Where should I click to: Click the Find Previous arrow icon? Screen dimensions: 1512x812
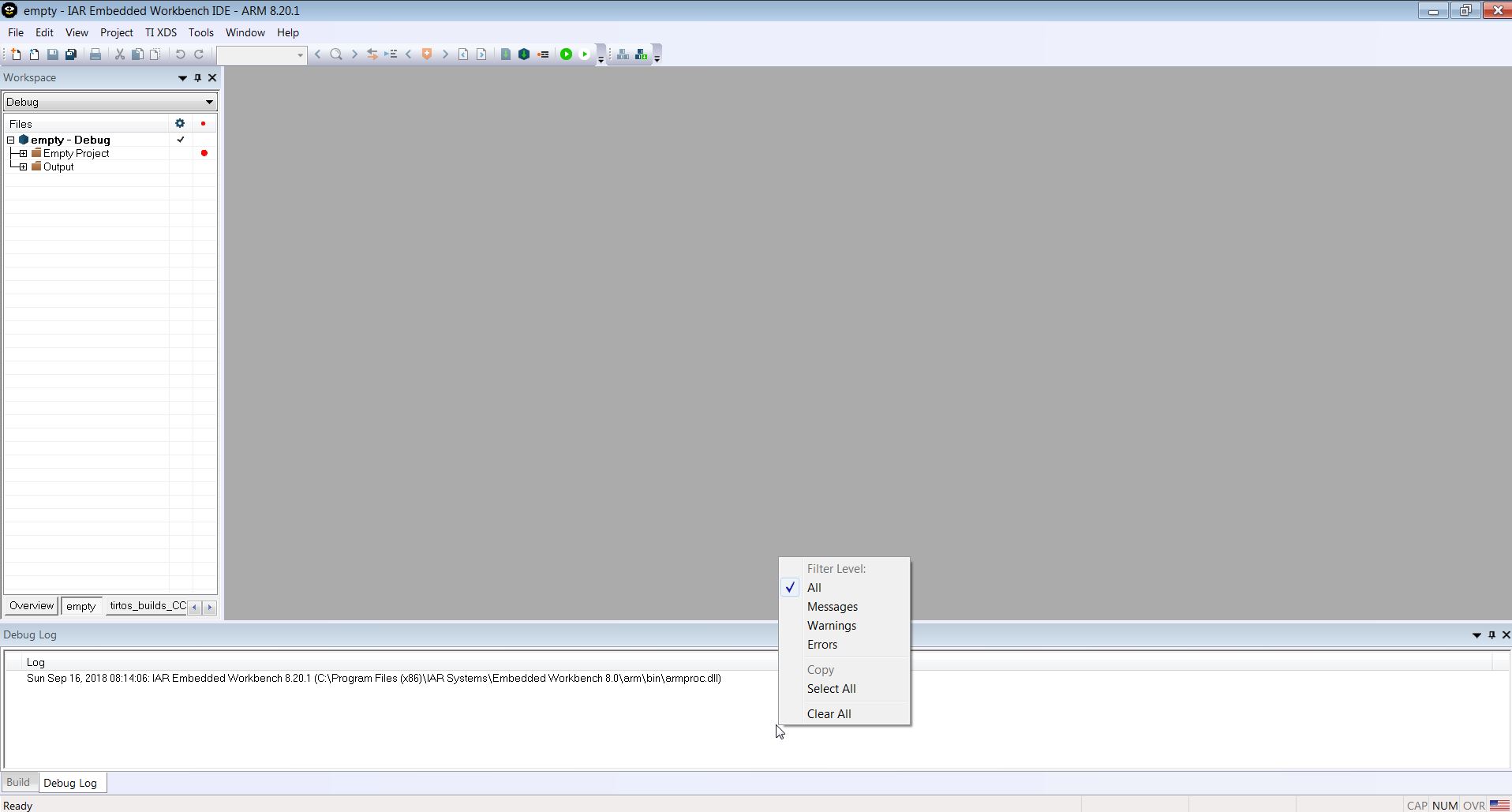318,54
